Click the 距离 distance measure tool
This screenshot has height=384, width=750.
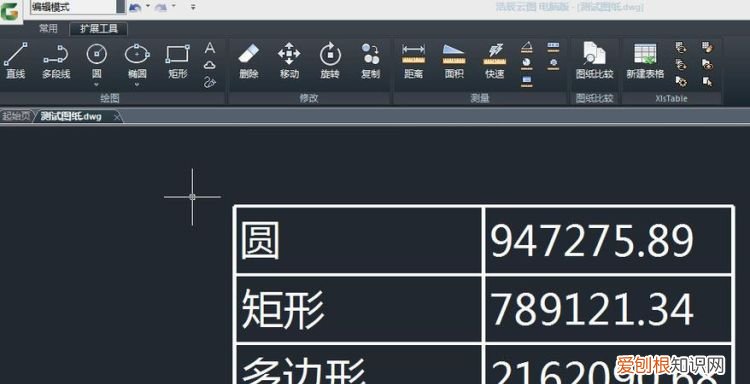[x=413, y=61]
